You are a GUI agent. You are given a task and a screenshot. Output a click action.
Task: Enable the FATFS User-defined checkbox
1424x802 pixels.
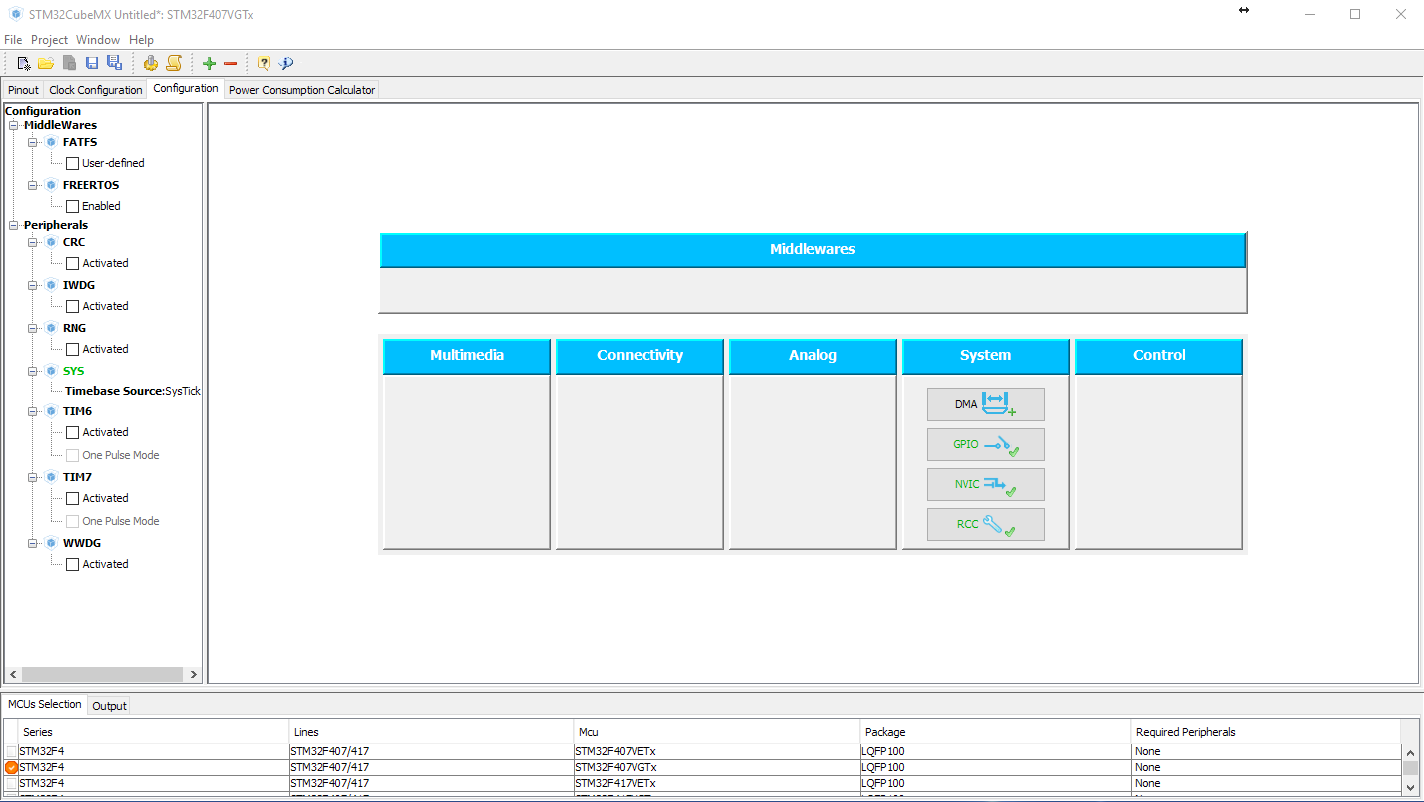72,163
